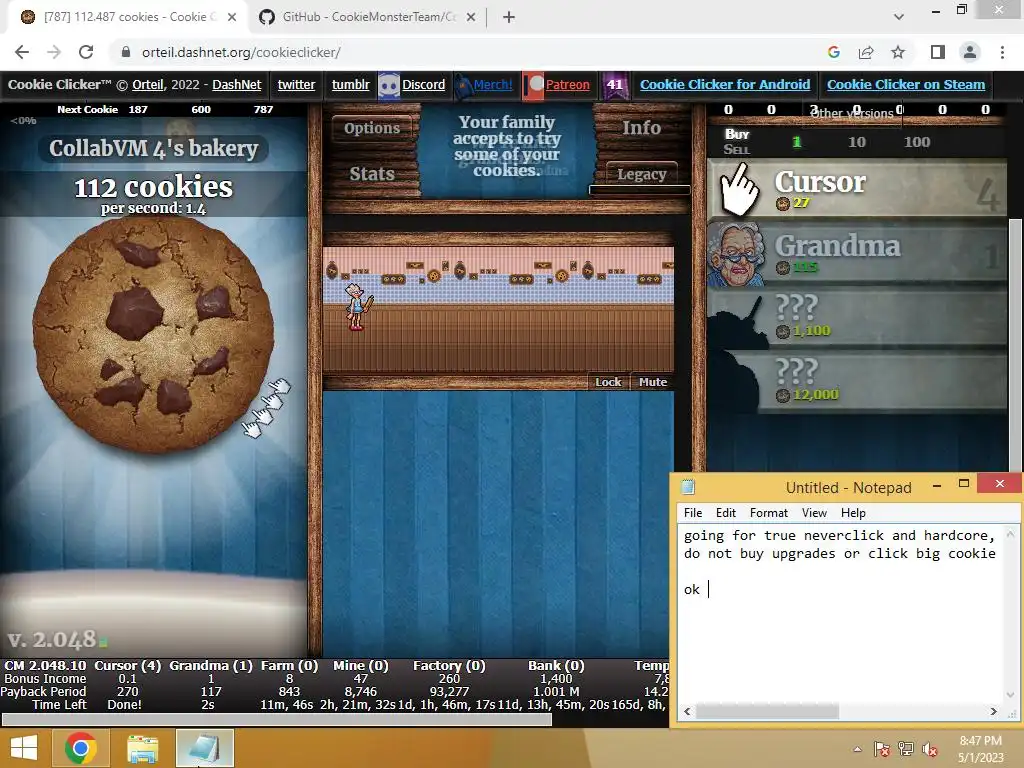The image size is (1024, 768).
Task: Open a new Chrome tab
Action: [x=509, y=17]
